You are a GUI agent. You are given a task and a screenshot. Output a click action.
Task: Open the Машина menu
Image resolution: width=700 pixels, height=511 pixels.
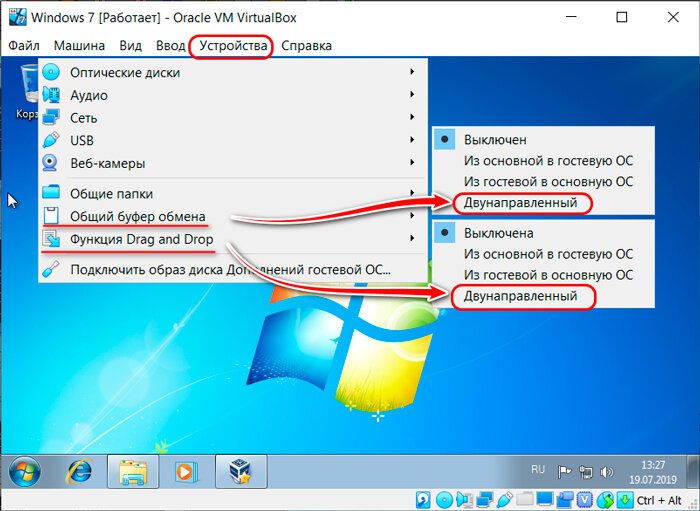pyautogui.click(x=79, y=46)
